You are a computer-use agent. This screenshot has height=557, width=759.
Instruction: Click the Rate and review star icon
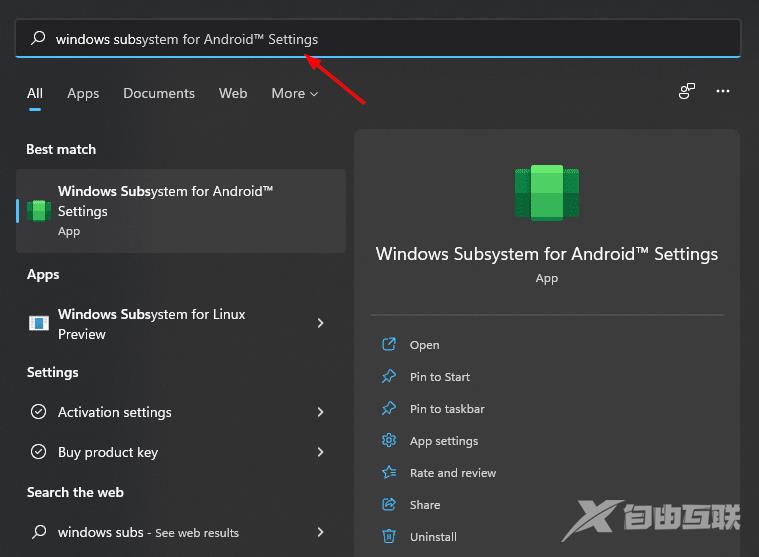click(389, 472)
